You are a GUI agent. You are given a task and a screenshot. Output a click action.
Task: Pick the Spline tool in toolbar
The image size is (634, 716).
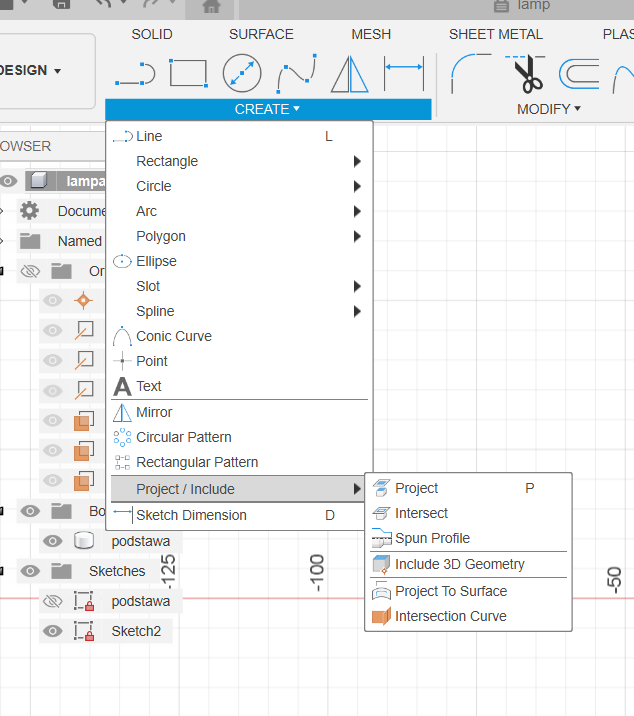296,73
